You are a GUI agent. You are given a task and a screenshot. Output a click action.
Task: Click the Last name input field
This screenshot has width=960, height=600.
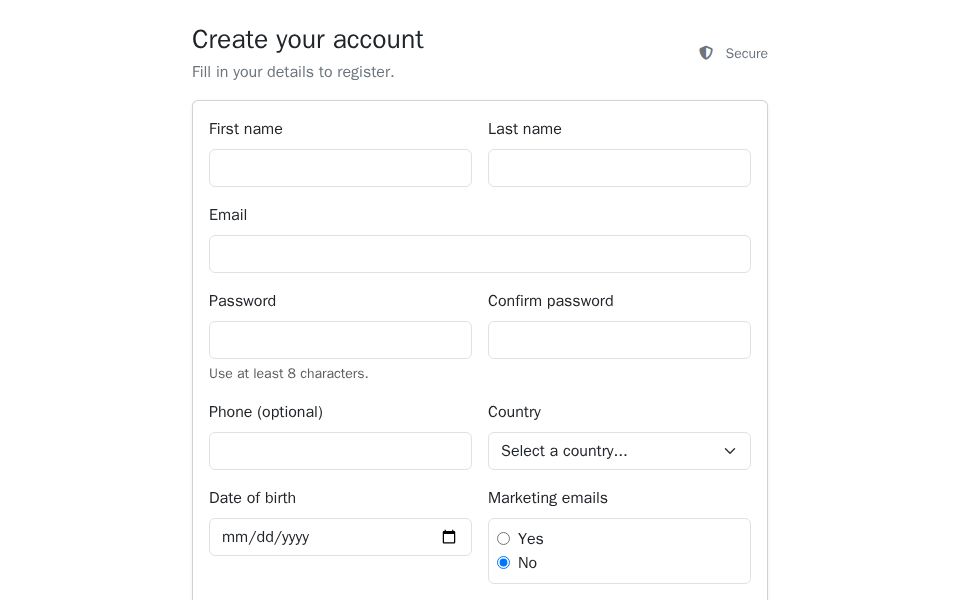coord(619,168)
